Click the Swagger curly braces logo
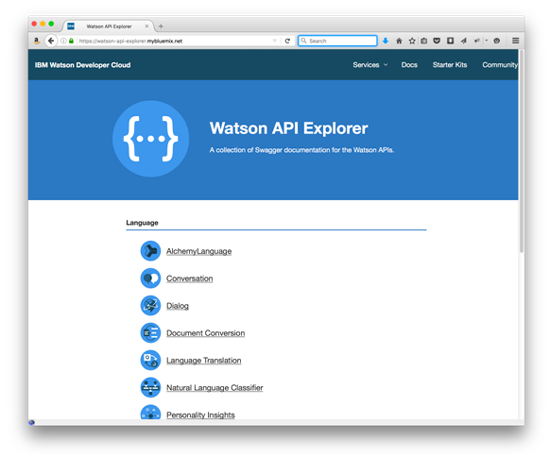The height and width of the screenshot is (456, 550). pyautogui.click(x=150, y=139)
